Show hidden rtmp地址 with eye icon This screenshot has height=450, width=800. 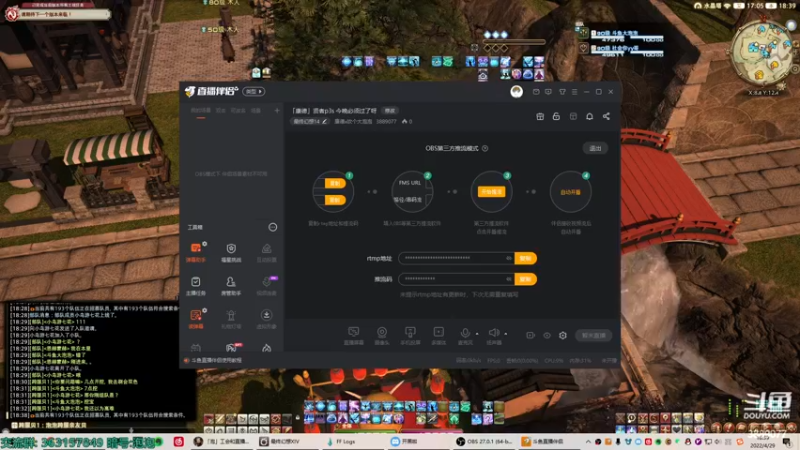pos(509,258)
